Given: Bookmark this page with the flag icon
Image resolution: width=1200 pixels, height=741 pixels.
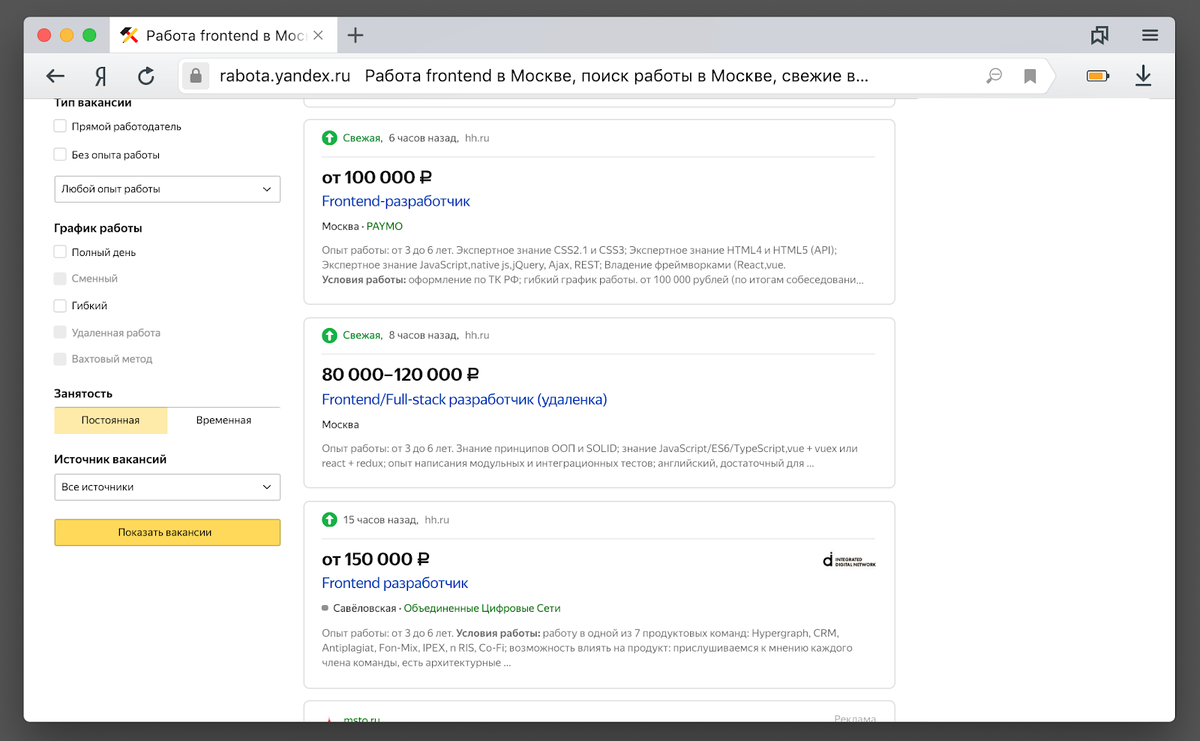Looking at the screenshot, I should [x=1029, y=76].
